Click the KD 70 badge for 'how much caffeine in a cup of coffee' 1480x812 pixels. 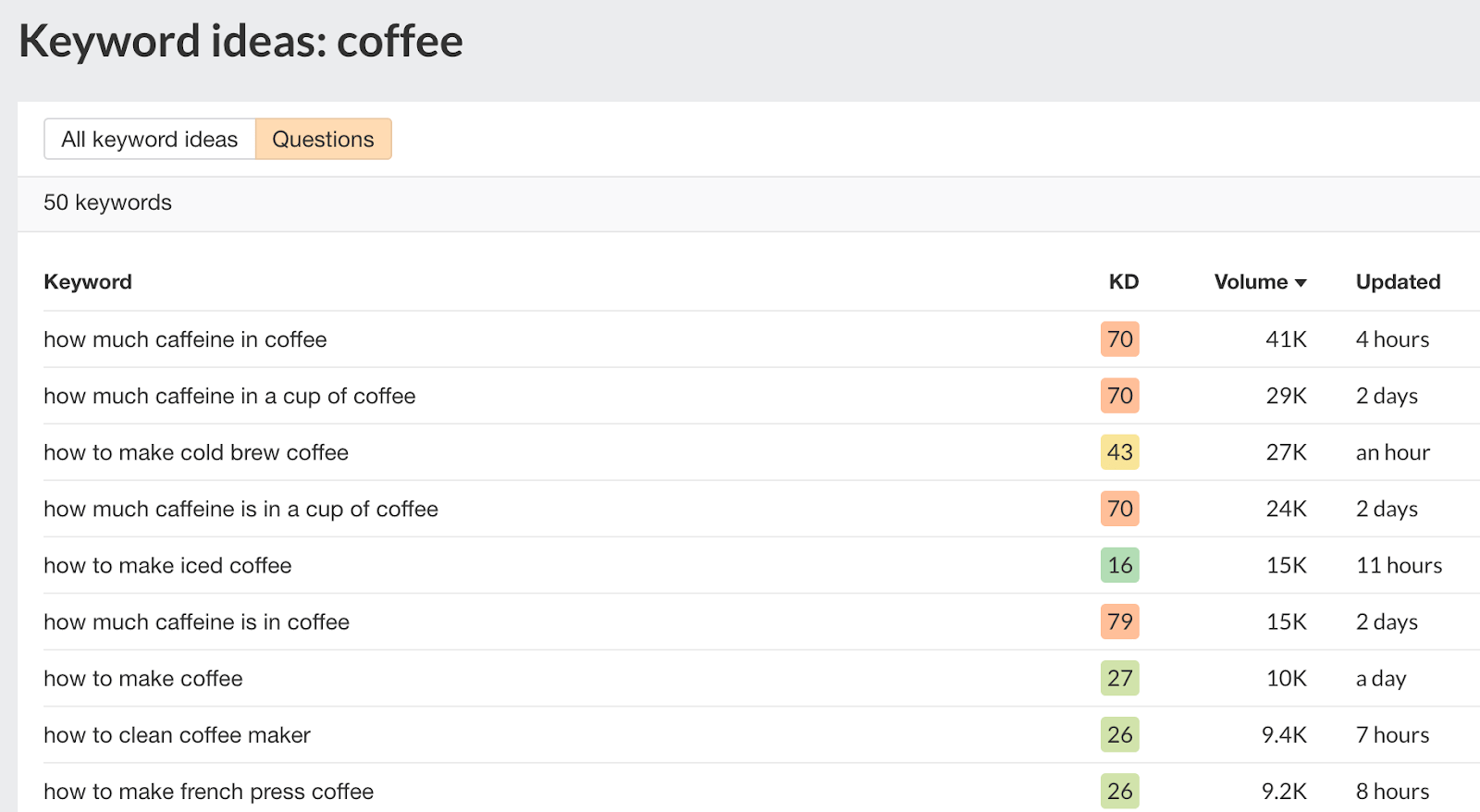coord(1119,396)
